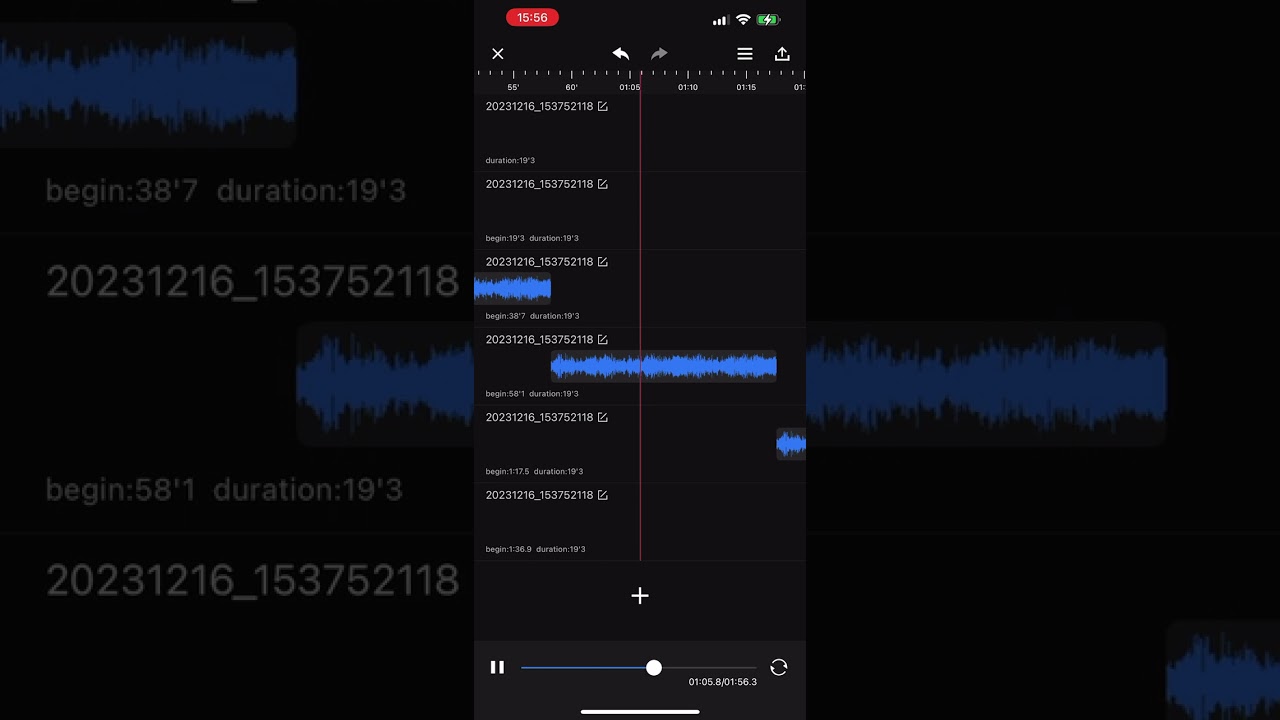The width and height of the screenshot is (1280, 720).
Task: Click the 'begin:1:36.9 duration:19'3' label
Action: 535,549
